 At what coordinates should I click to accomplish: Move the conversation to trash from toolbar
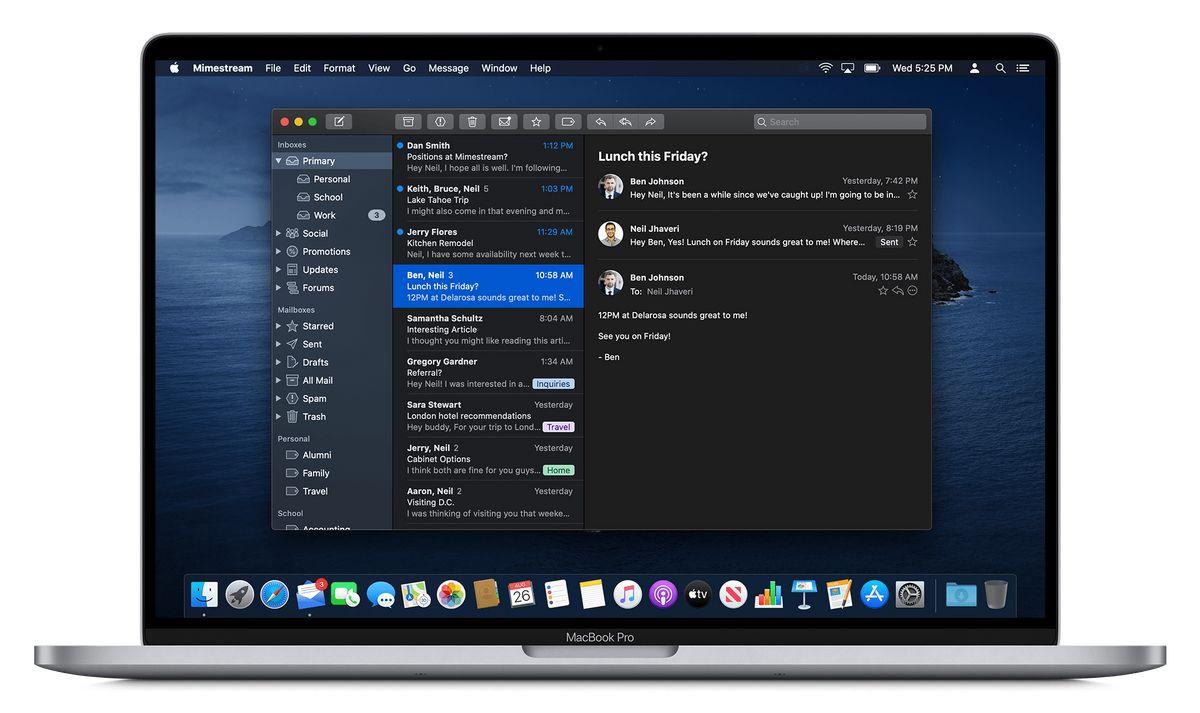[x=472, y=122]
